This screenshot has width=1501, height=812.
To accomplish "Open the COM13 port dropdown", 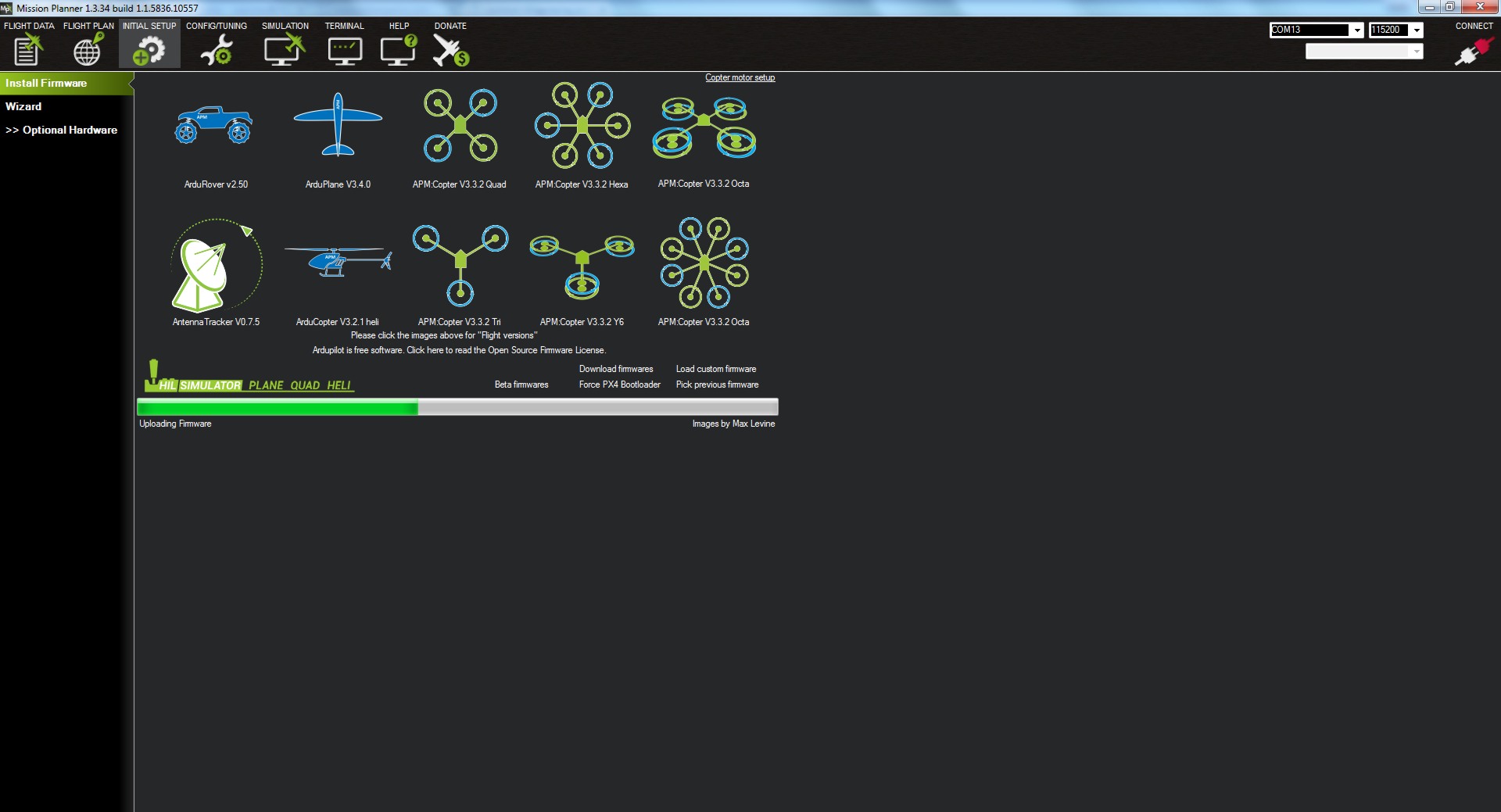I will point(1356,30).
